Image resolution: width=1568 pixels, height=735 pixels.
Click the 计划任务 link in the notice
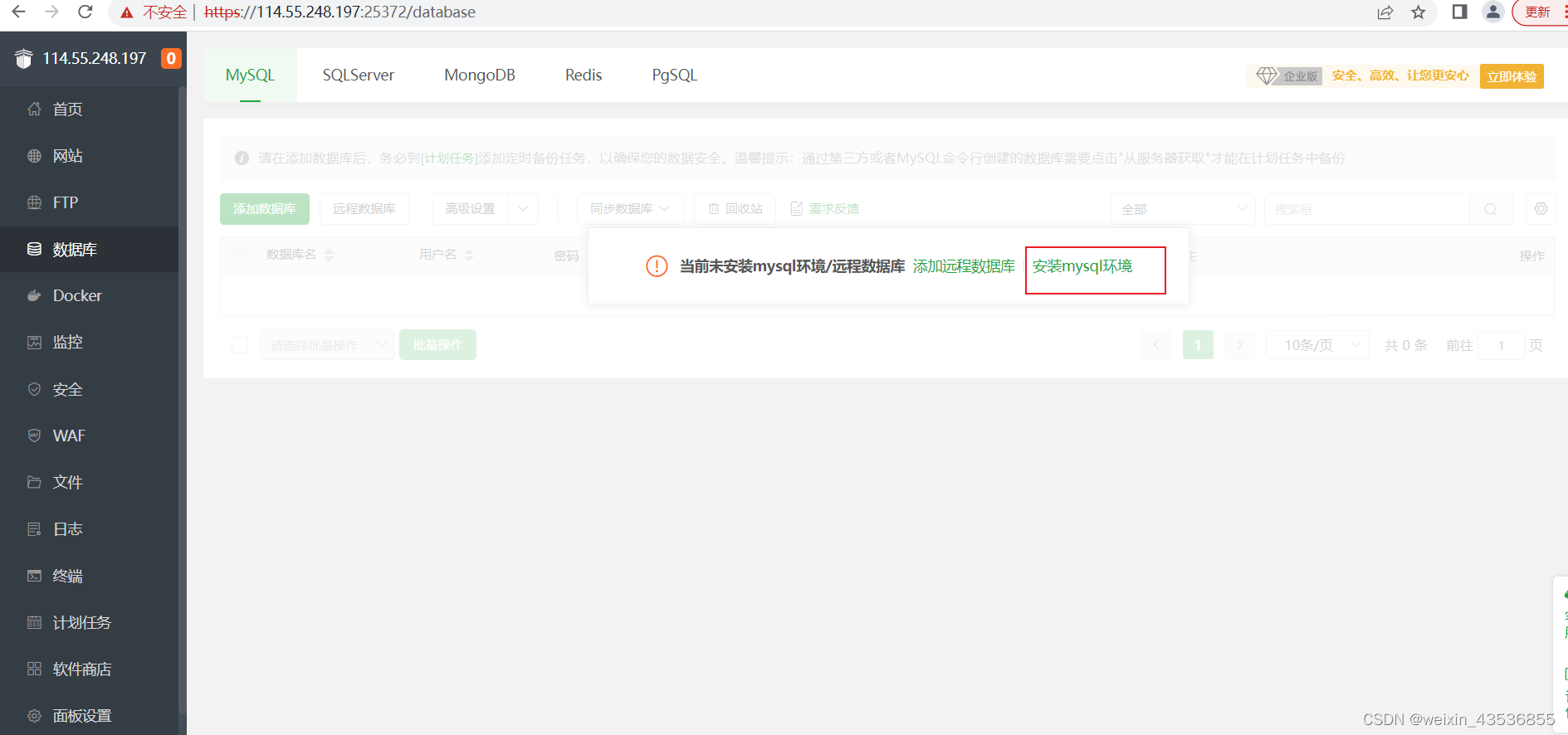pos(449,158)
